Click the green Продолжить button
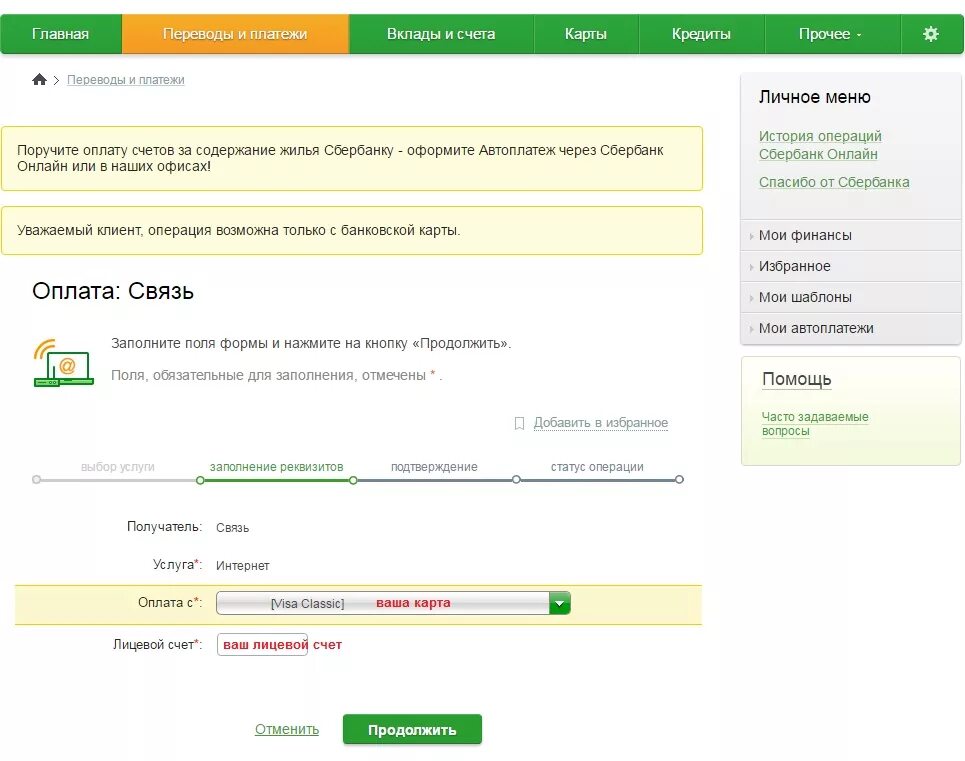965x761 pixels. pyautogui.click(x=412, y=730)
